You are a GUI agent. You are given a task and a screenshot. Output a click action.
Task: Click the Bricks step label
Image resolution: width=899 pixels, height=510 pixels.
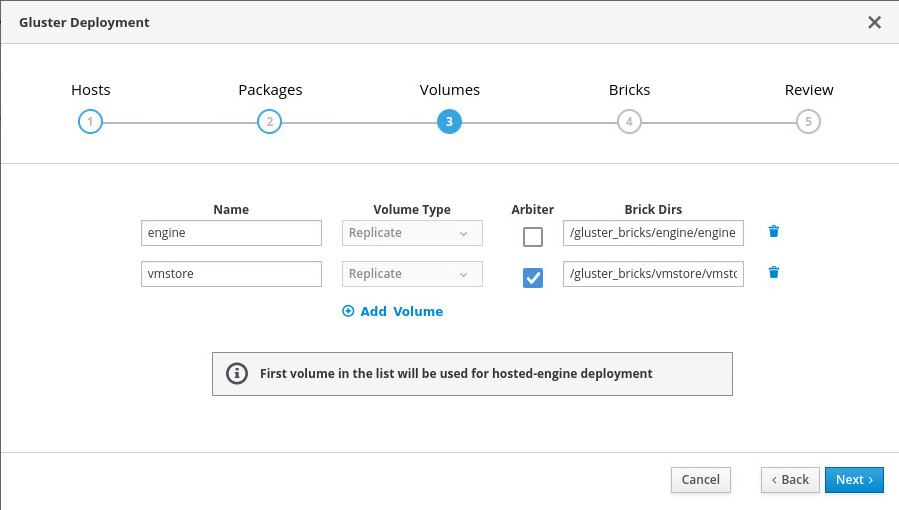pos(629,90)
